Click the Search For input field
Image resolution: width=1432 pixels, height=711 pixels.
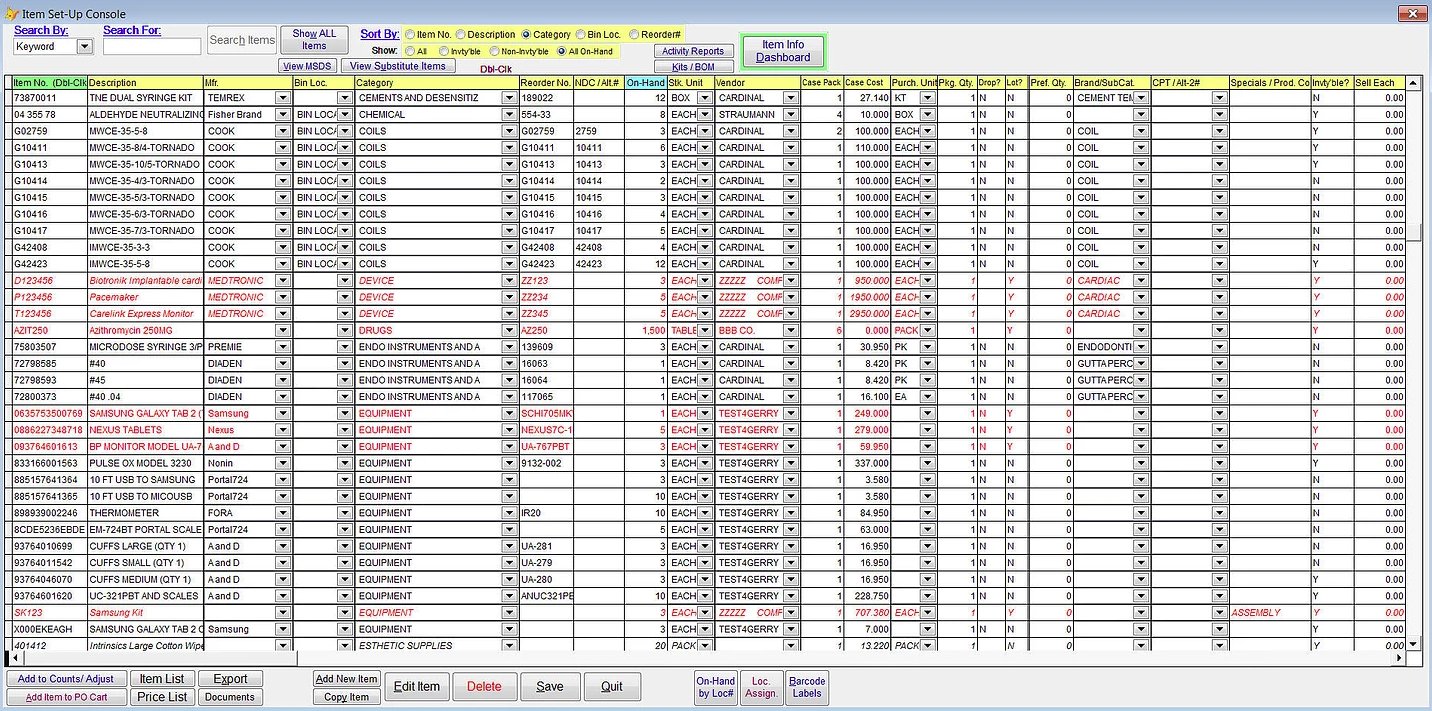pyautogui.click(x=152, y=46)
